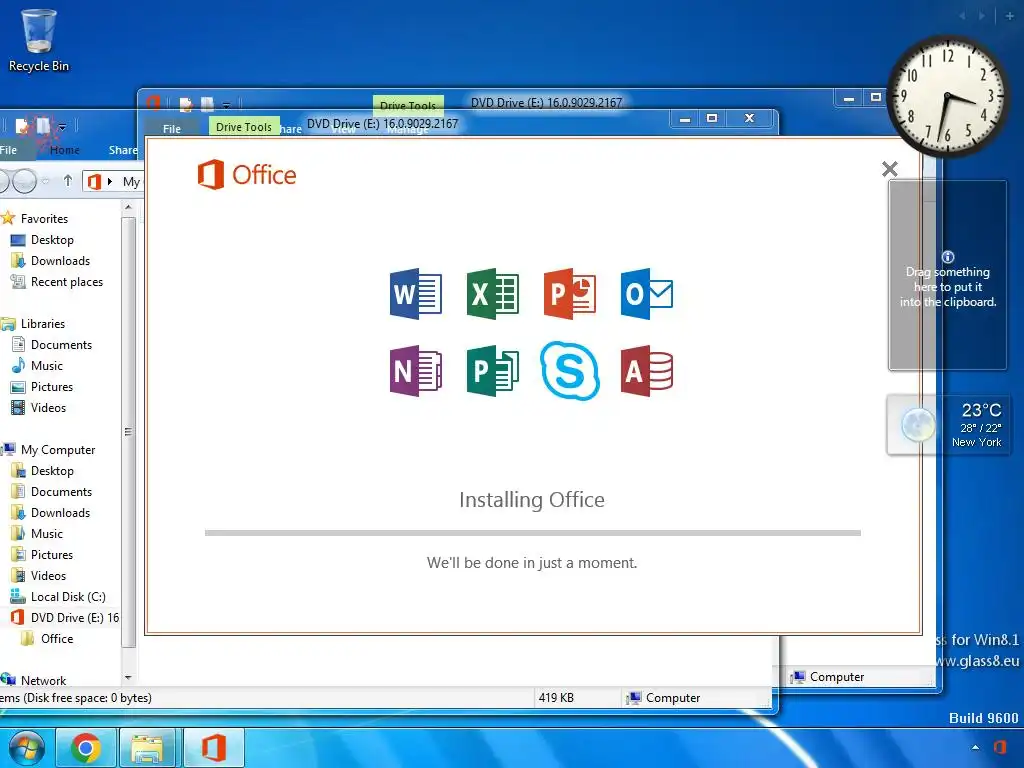Open the Recycle Bin on desktop
This screenshot has width=1024, height=768.
click(39, 40)
